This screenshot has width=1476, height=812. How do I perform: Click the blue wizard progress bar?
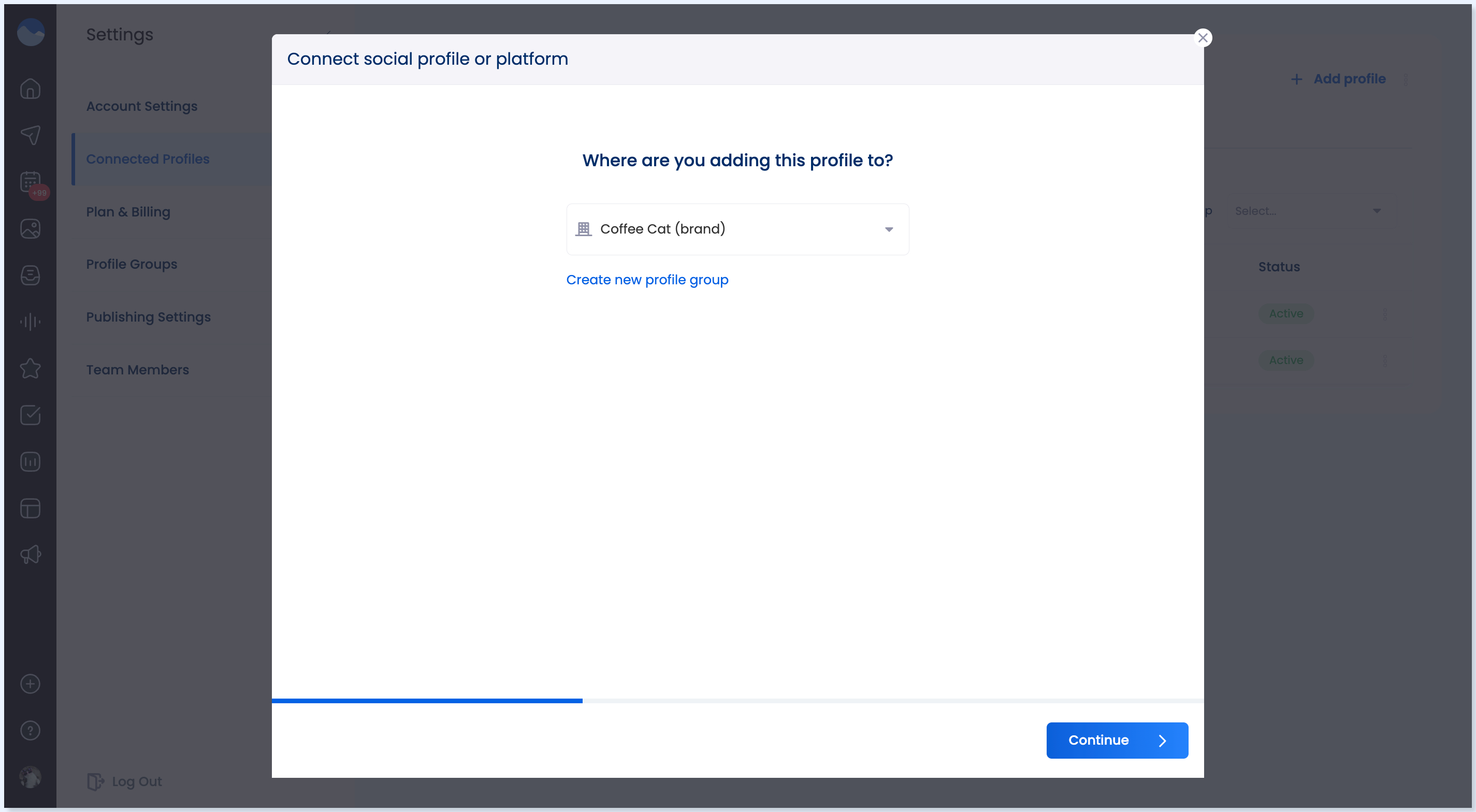[x=427, y=700]
